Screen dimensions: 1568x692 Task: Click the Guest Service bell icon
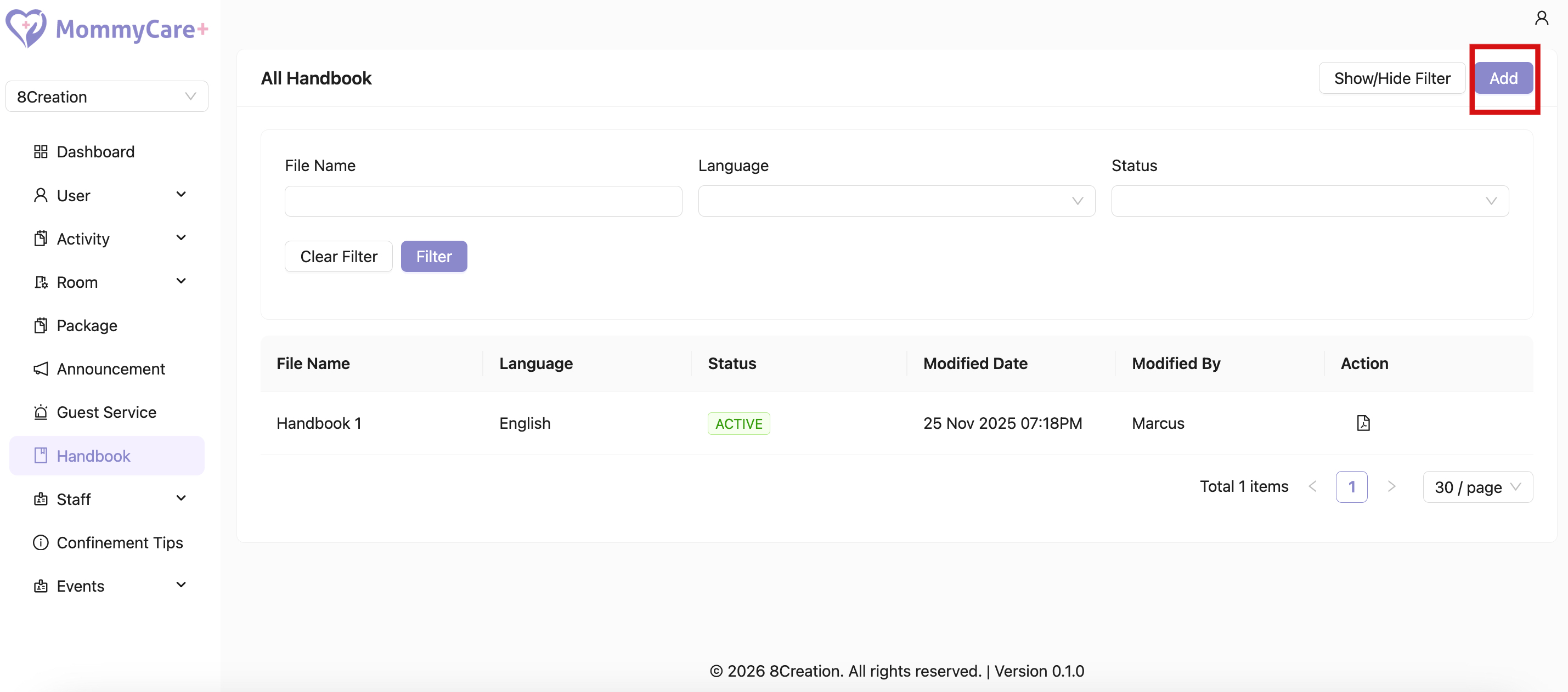pos(41,412)
